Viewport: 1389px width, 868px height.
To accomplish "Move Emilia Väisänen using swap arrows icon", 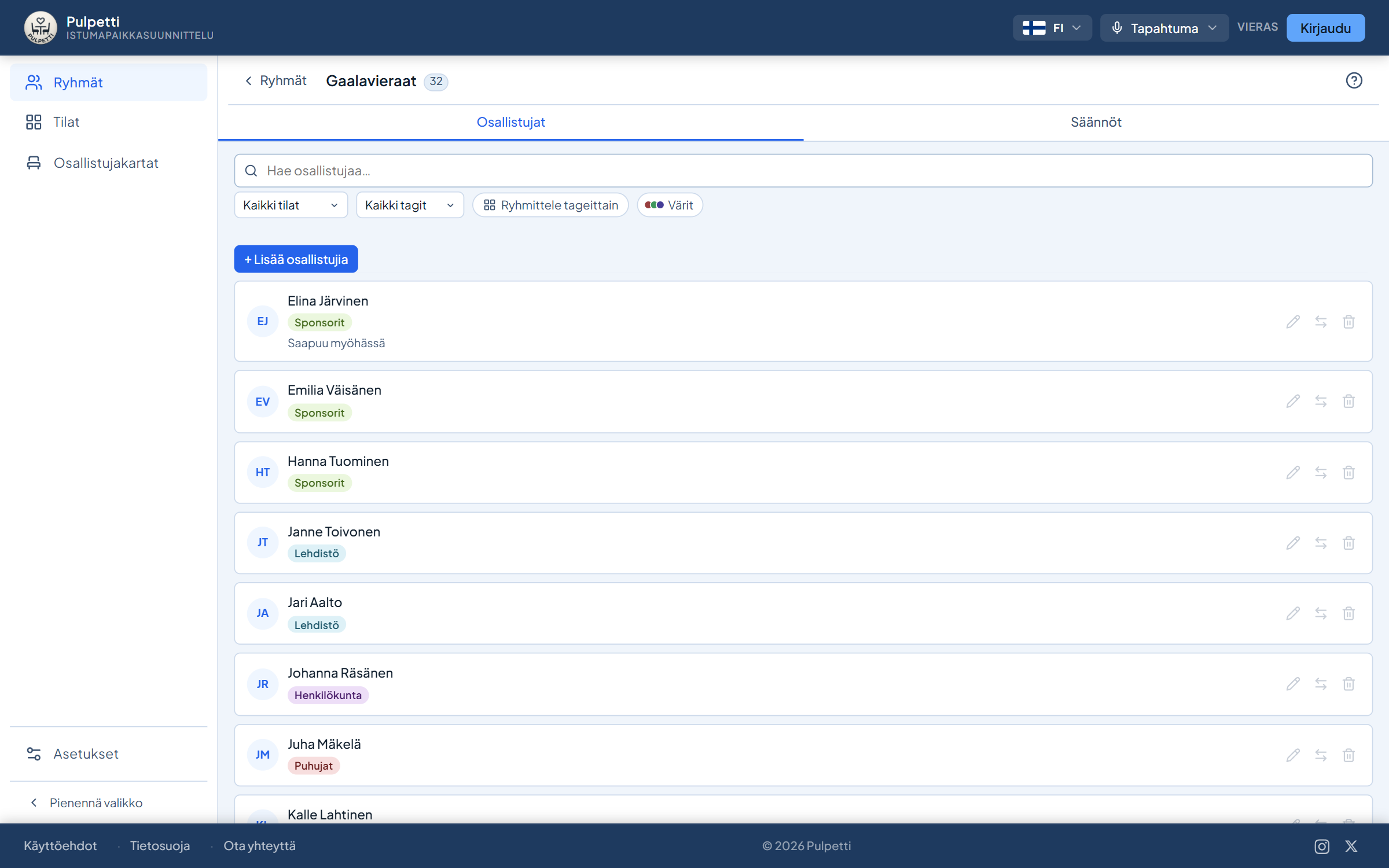I will click(1321, 402).
